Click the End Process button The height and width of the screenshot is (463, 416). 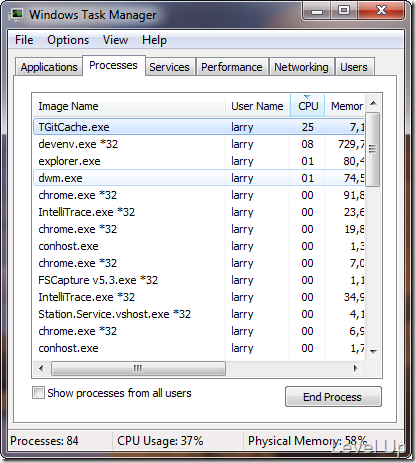click(333, 397)
